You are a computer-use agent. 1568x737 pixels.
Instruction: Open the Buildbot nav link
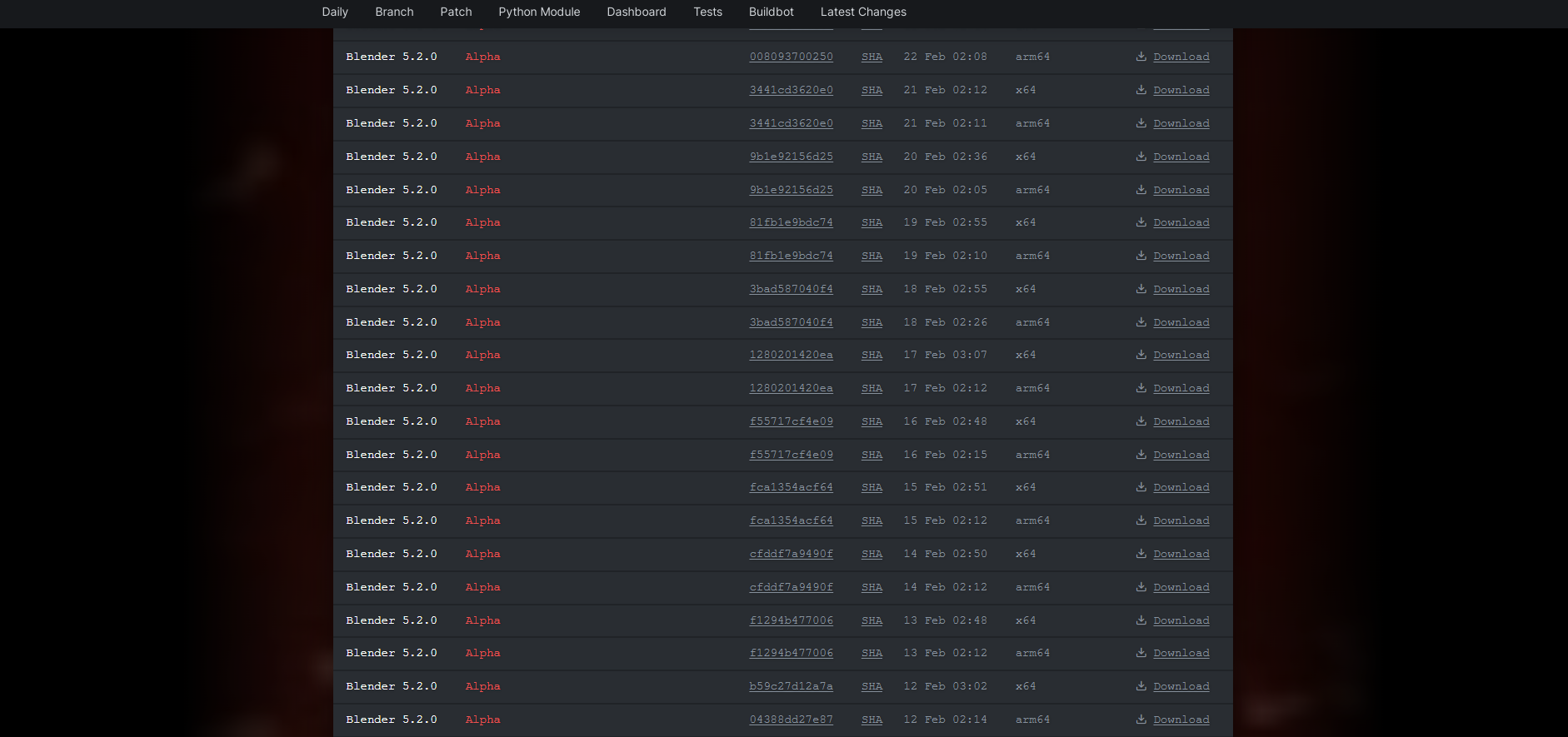(771, 12)
